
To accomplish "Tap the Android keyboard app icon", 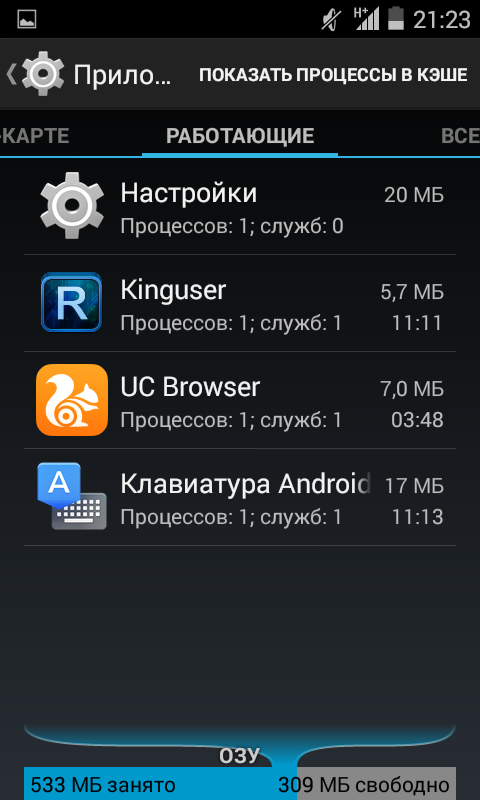I will pyautogui.click(x=71, y=496).
